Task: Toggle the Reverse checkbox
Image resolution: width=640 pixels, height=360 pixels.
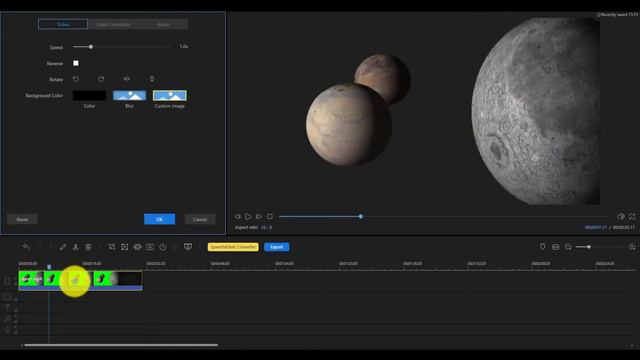Action: [x=76, y=63]
